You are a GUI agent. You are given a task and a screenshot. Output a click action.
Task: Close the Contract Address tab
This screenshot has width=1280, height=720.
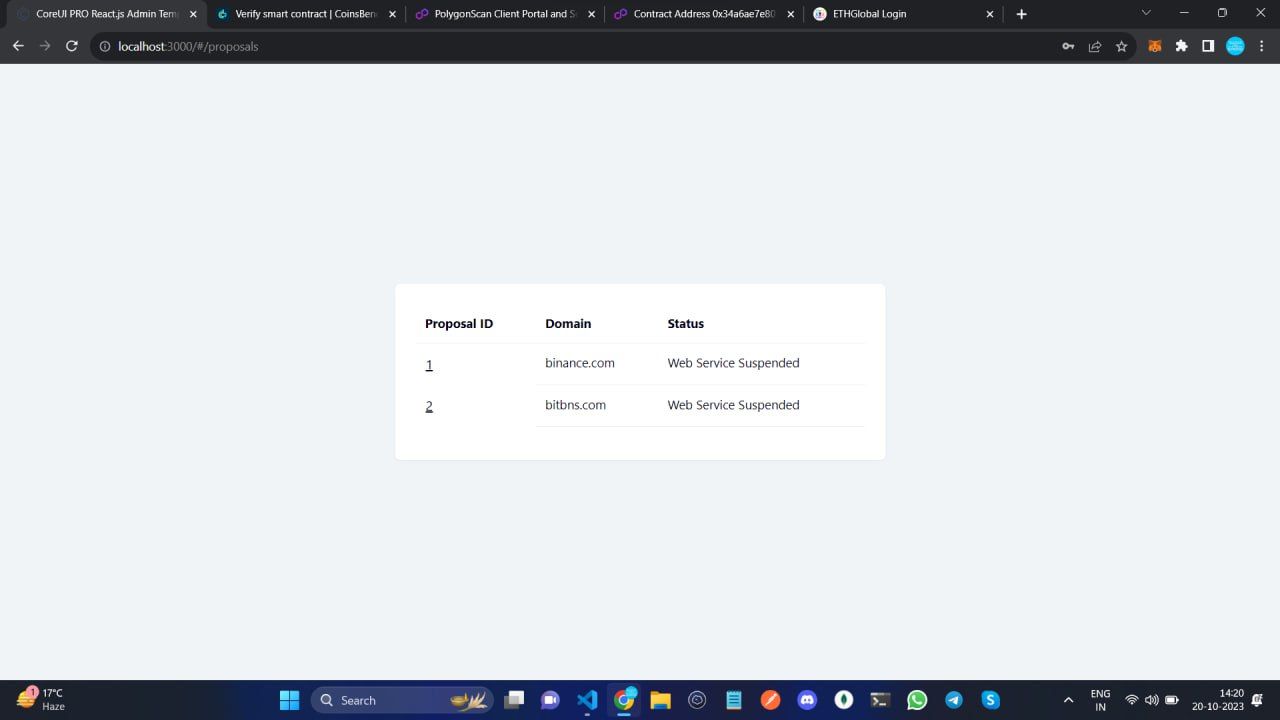791,15
